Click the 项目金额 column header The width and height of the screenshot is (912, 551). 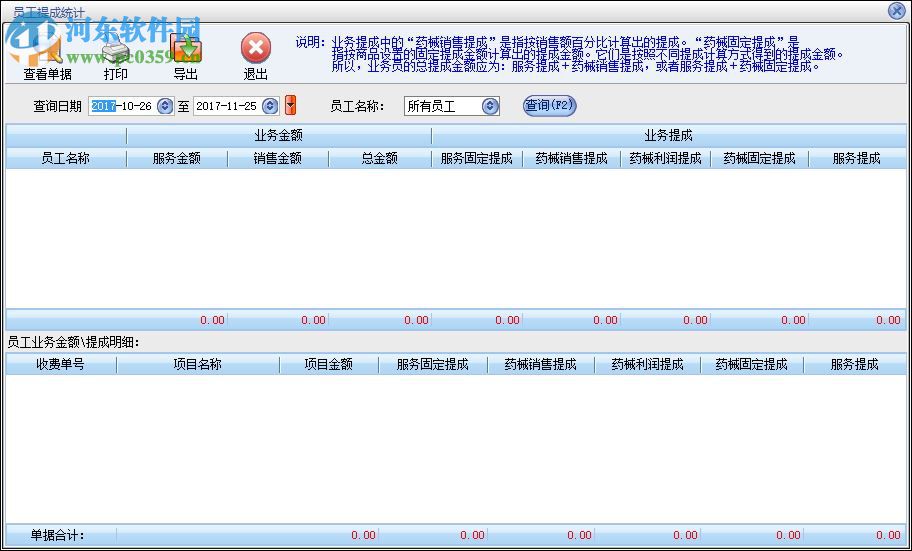point(329,365)
